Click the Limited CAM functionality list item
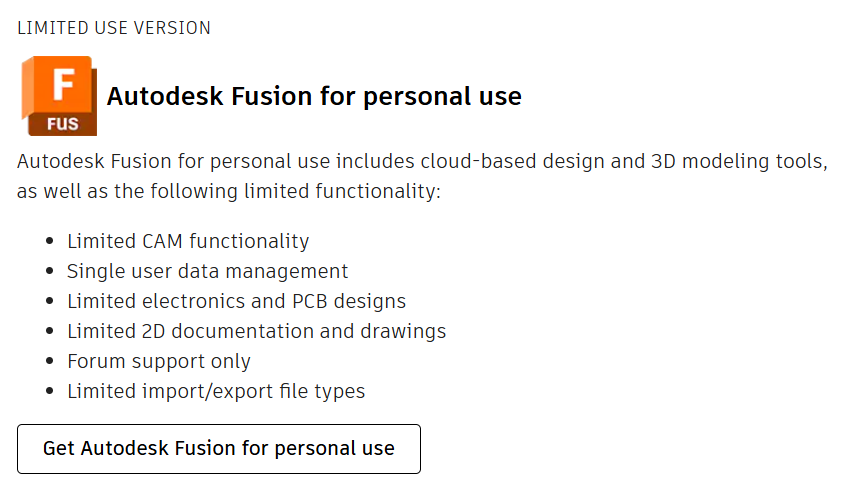Screen dimensions: 861x487 coord(188,241)
